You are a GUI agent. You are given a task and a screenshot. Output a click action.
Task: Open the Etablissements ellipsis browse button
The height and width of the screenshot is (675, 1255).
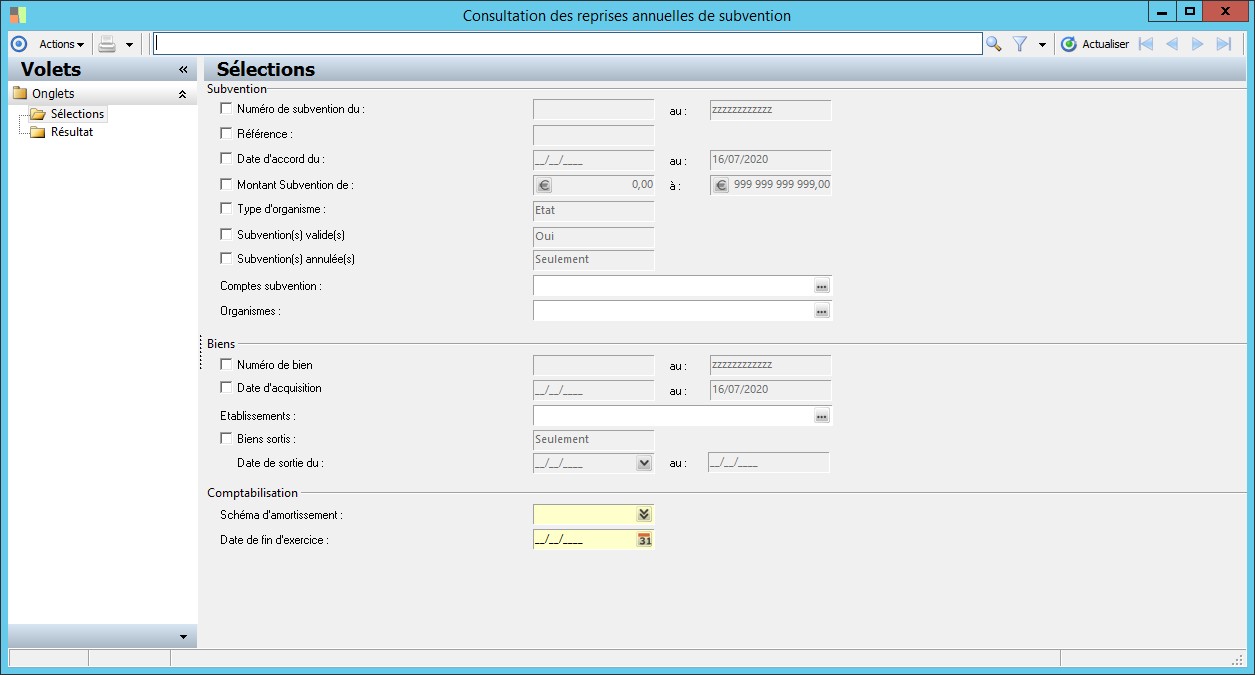pos(822,416)
